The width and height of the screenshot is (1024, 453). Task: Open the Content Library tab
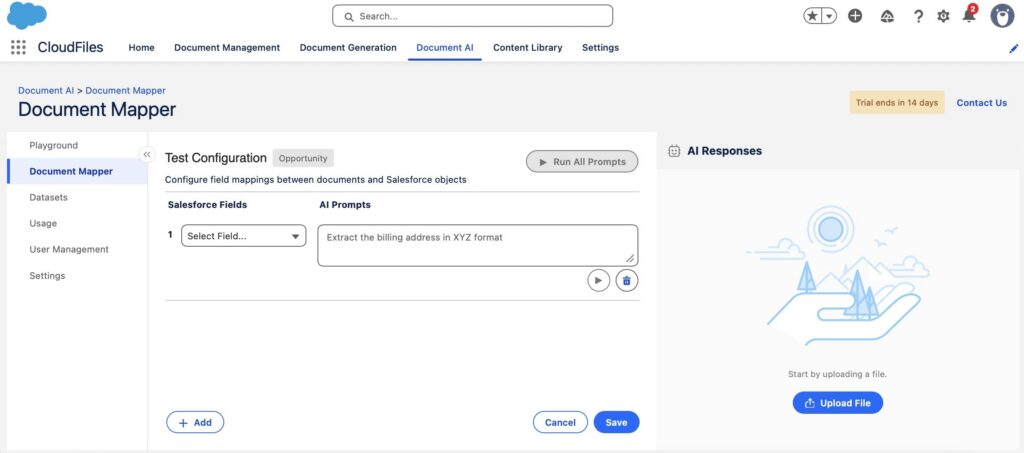pyautogui.click(x=528, y=48)
